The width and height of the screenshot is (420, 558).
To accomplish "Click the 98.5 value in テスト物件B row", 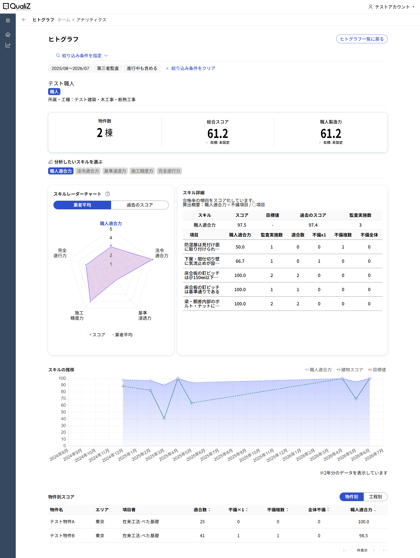I will pyautogui.click(x=363, y=536).
